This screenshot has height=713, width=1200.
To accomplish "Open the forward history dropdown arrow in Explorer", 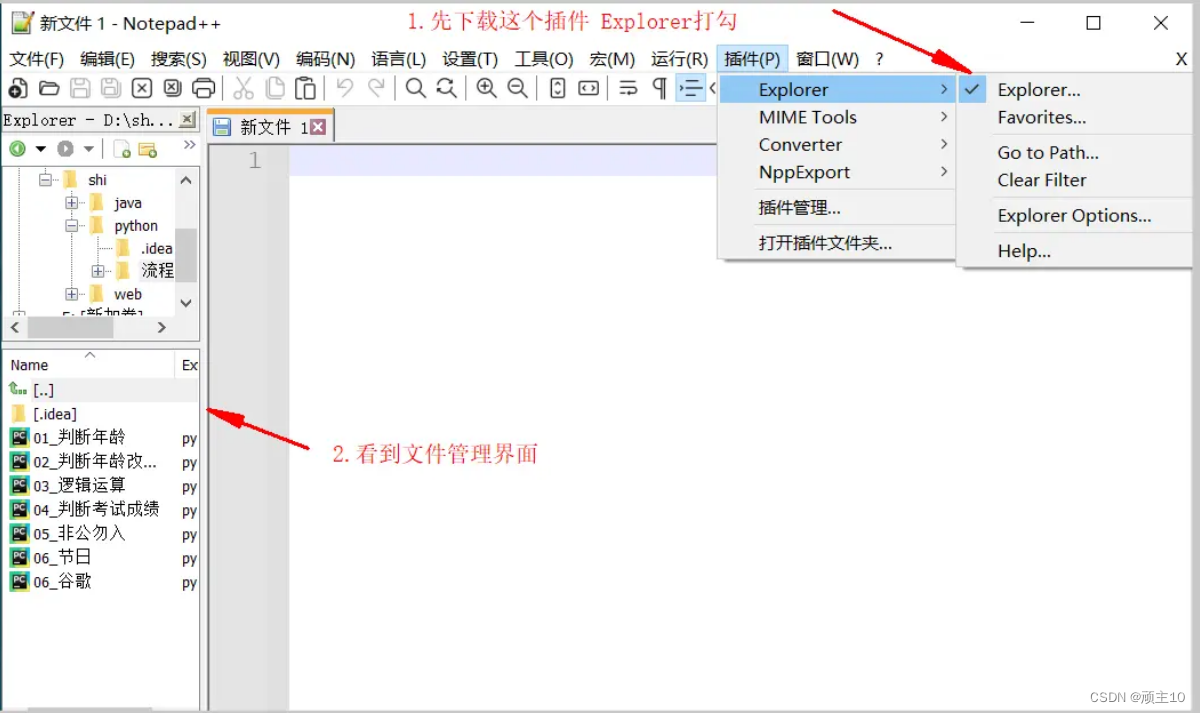I will pos(88,149).
